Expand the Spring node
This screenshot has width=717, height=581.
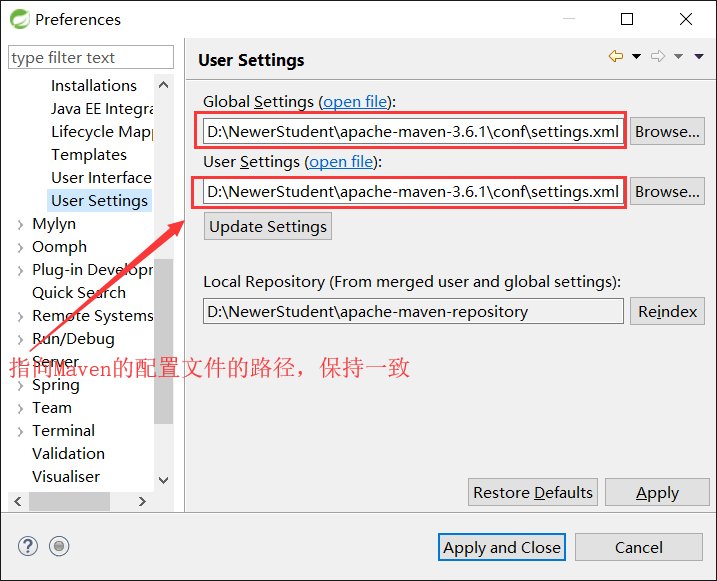click(20, 385)
